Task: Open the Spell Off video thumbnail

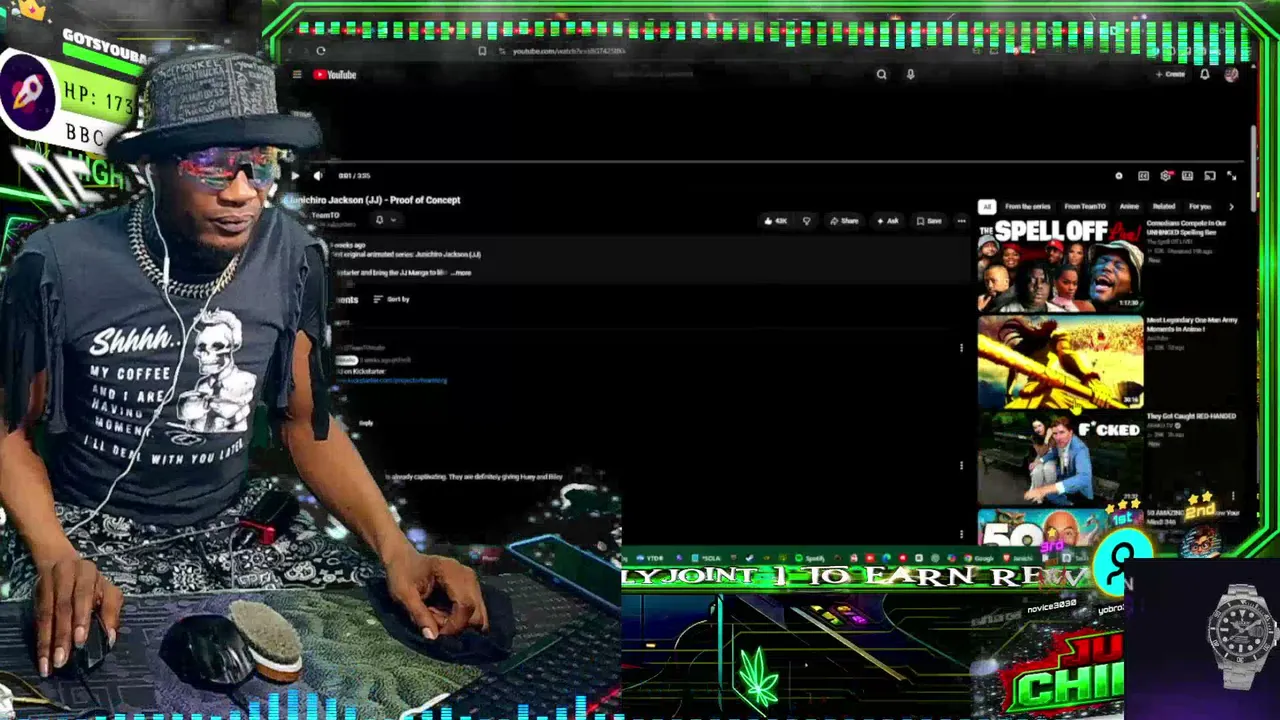Action: click(1060, 265)
